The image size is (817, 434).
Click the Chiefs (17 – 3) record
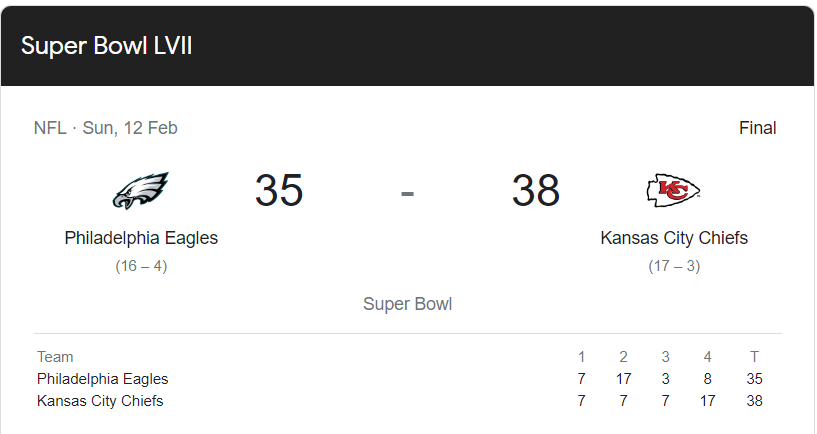pos(674,266)
